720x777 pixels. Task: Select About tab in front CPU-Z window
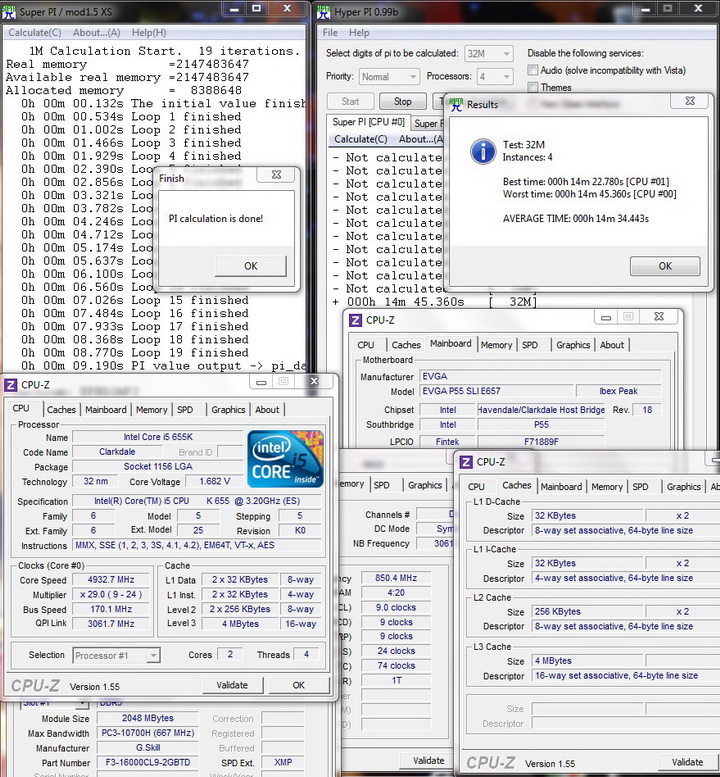pos(267,410)
